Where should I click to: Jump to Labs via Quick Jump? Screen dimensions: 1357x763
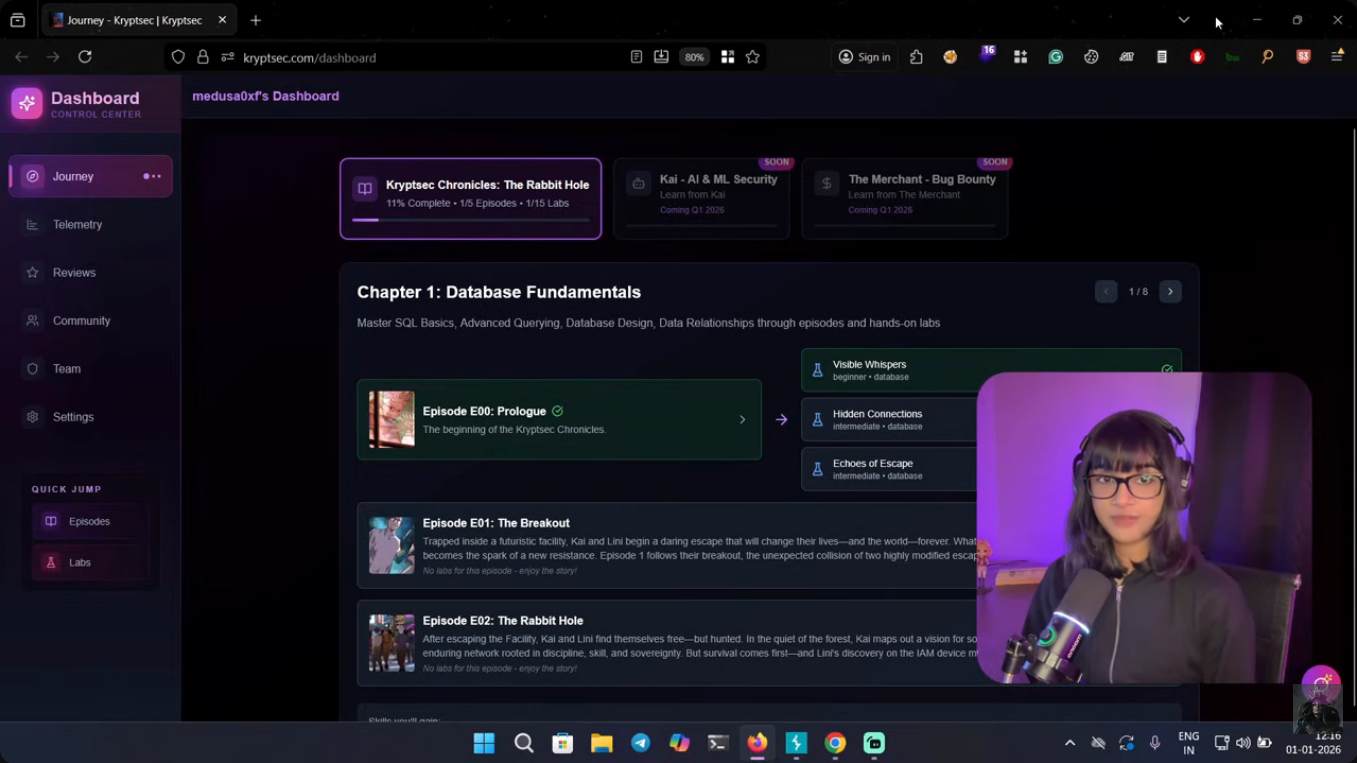[x=79, y=563]
